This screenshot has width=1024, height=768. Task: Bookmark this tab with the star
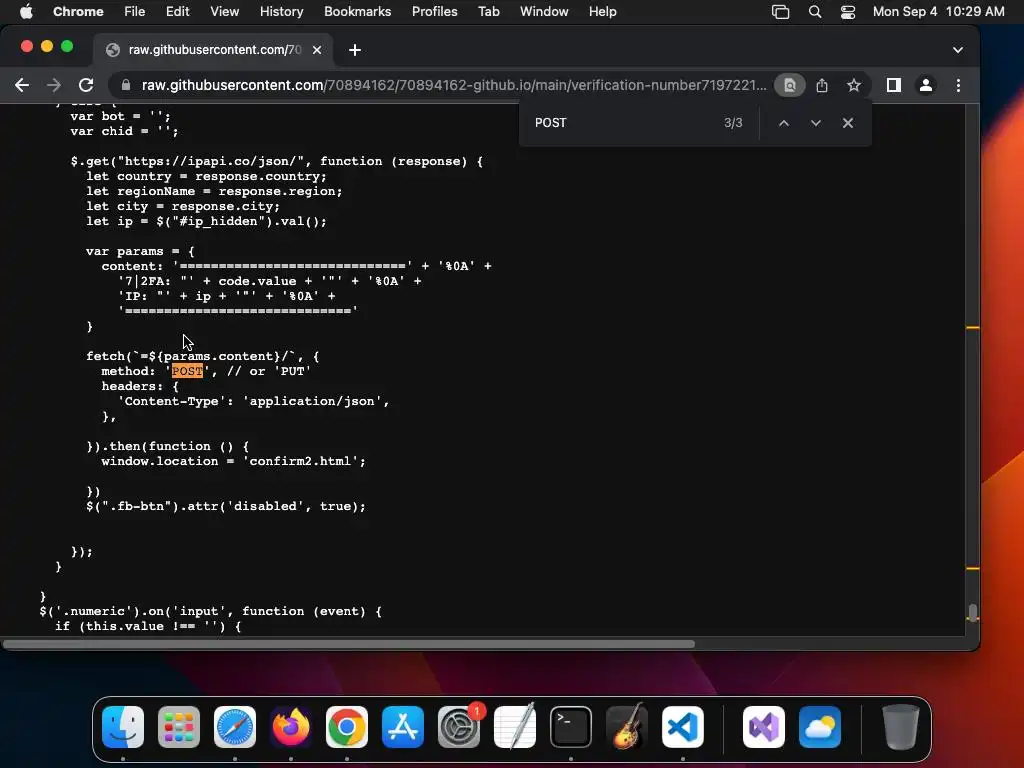pos(854,86)
